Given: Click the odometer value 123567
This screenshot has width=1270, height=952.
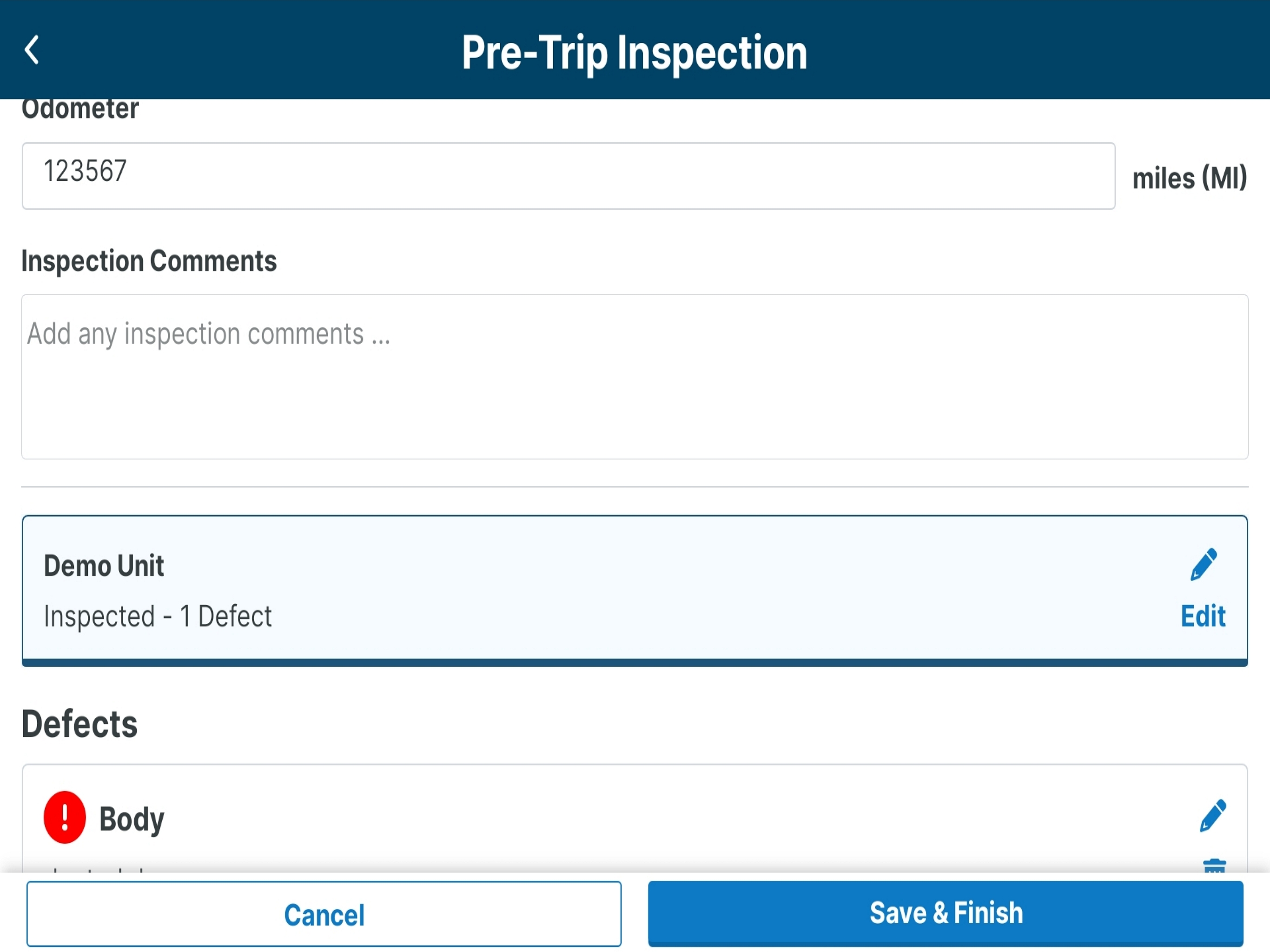Looking at the screenshot, I should click(x=85, y=171).
